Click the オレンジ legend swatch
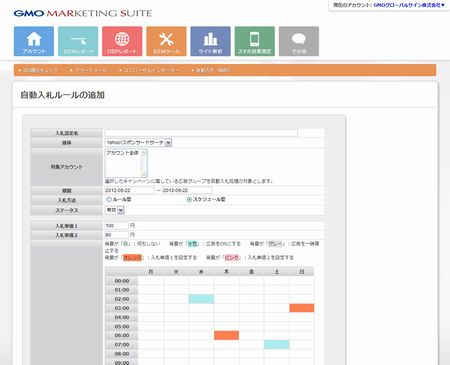 click(132, 258)
